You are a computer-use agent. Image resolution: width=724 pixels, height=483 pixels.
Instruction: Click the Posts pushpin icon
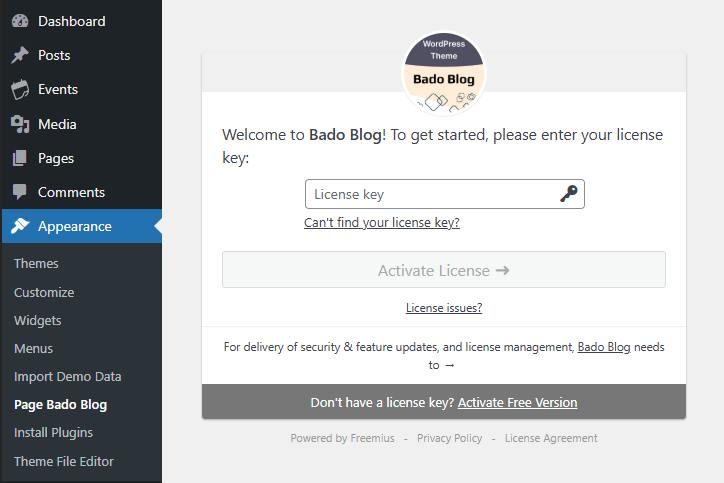click(x=20, y=55)
